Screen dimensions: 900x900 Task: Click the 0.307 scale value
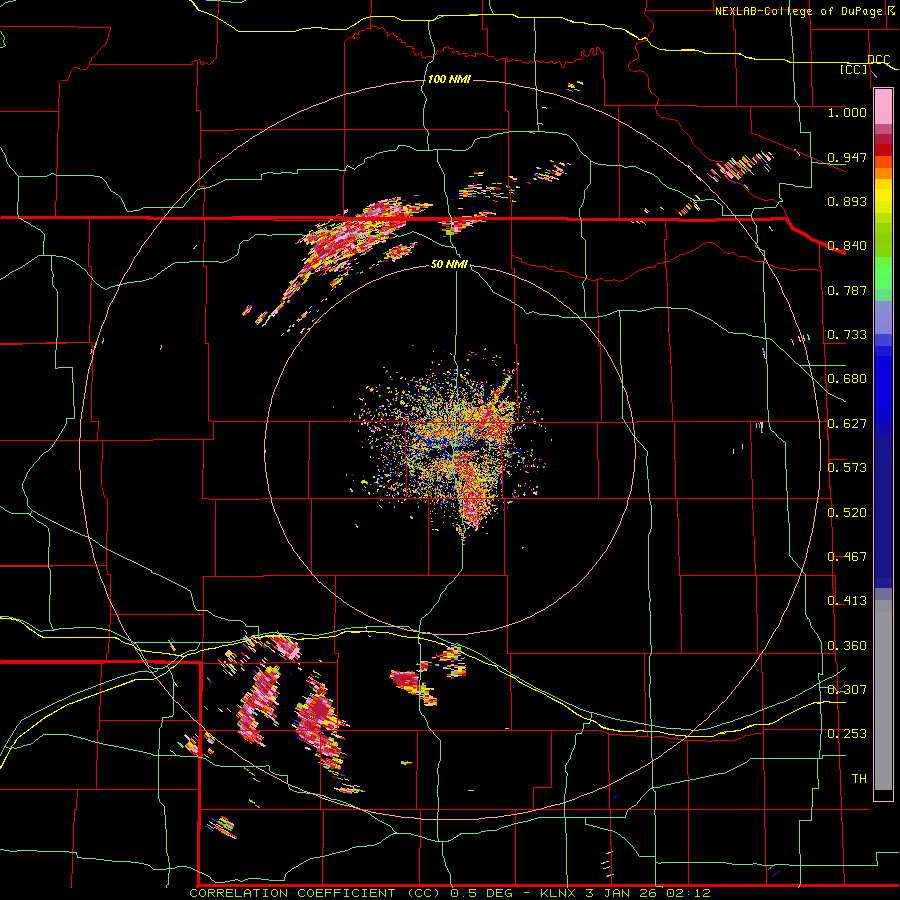pyautogui.click(x=847, y=690)
